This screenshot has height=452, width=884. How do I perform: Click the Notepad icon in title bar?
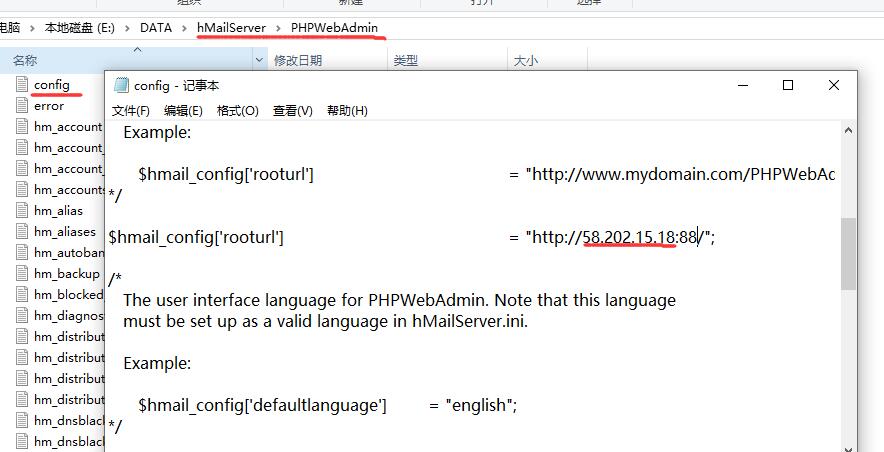point(121,85)
